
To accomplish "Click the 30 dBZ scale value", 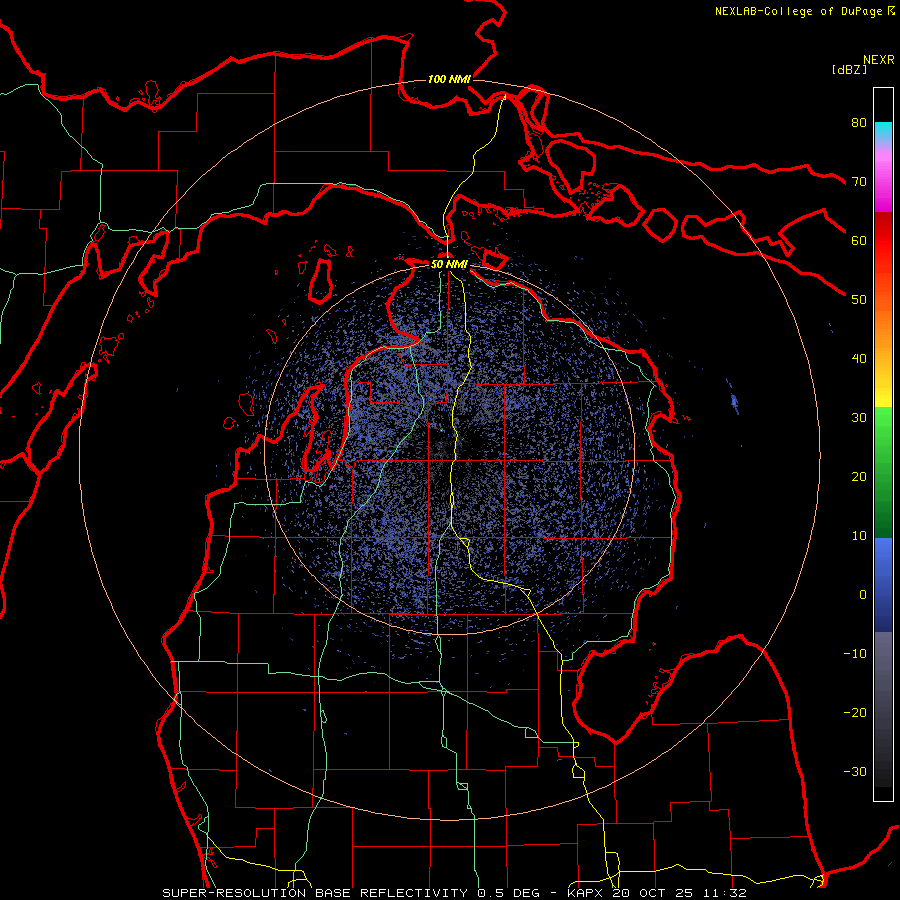I will [859, 418].
